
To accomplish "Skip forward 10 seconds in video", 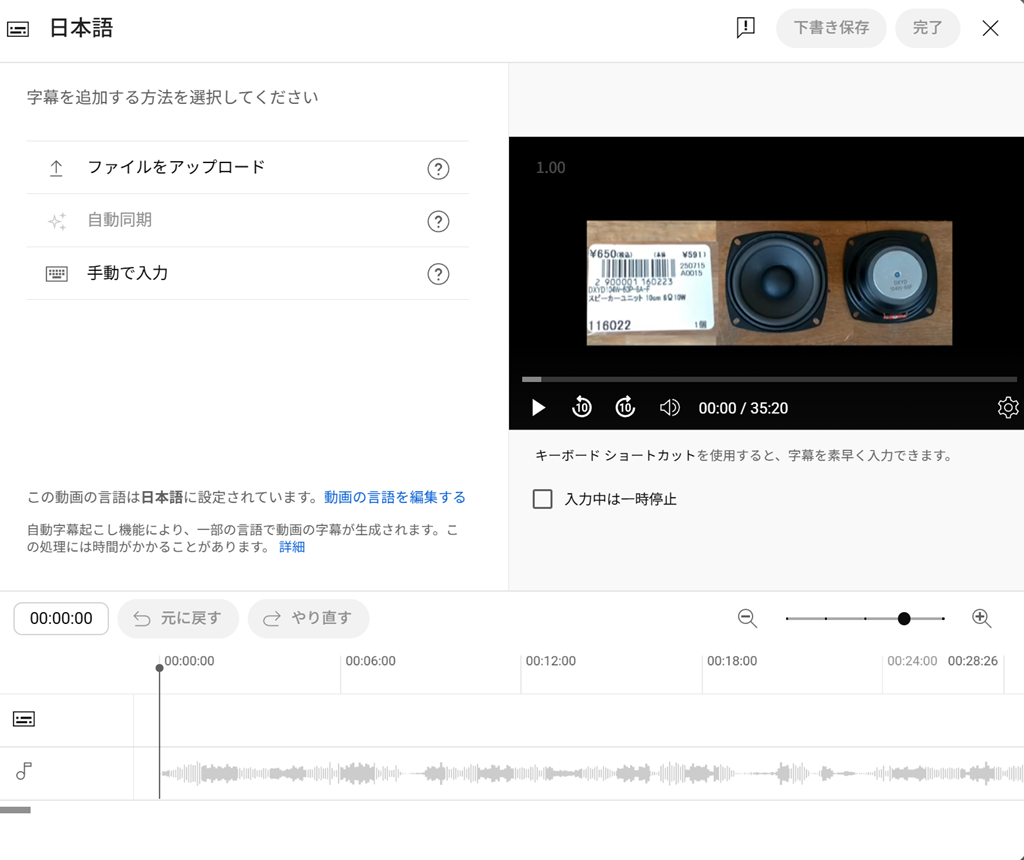I will click(625, 407).
